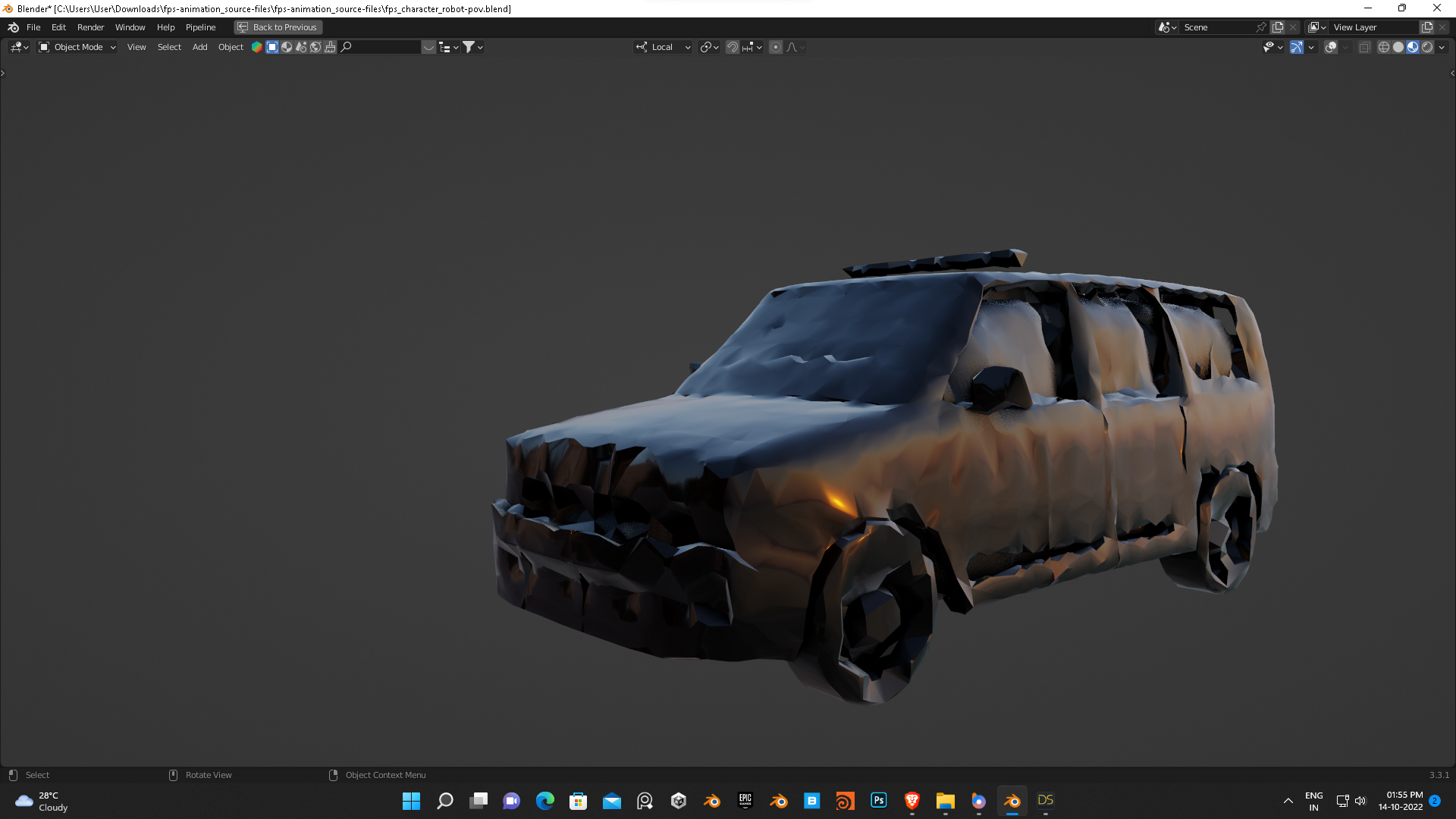Enable the proportional editing icon
The width and height of the screenshot is (1456, 819).
point(775,47)
